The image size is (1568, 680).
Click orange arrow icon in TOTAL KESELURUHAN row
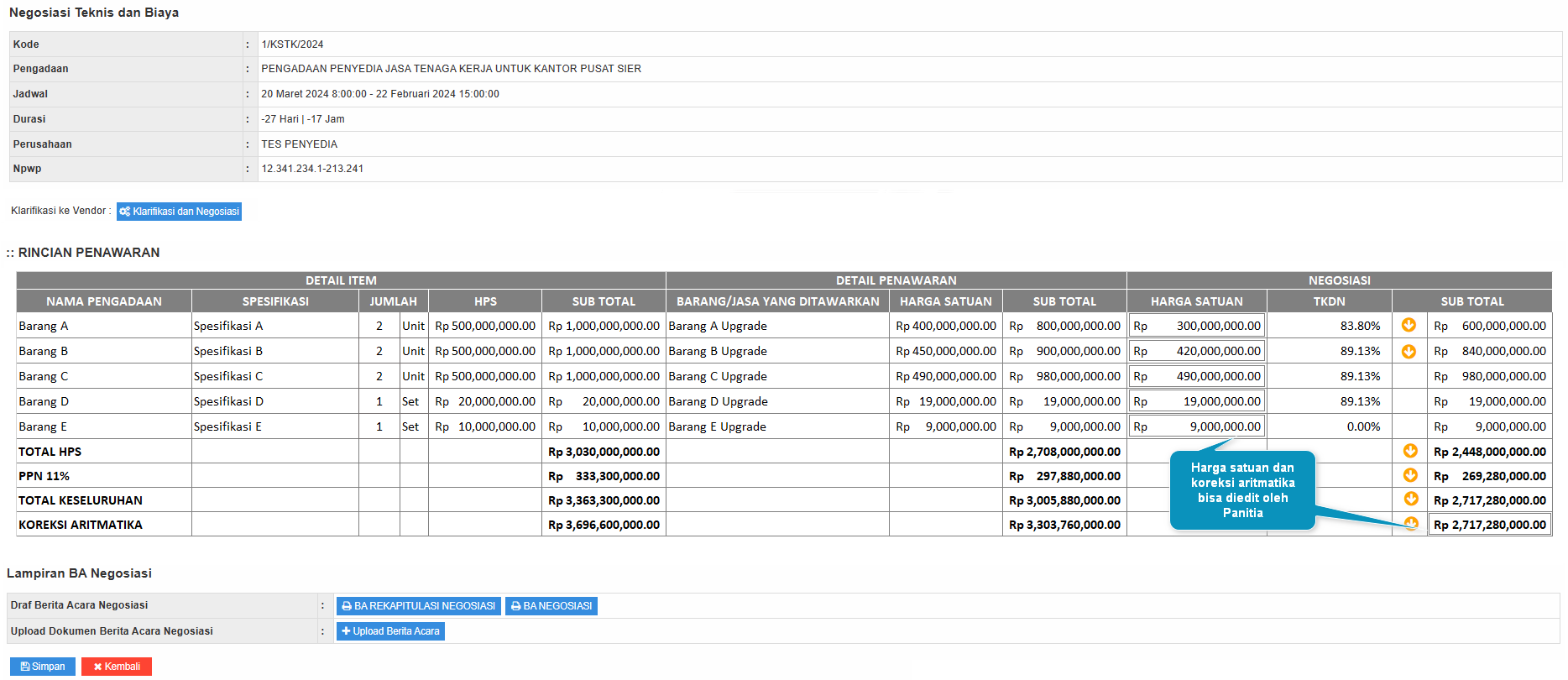click(x=1410, y=500)
